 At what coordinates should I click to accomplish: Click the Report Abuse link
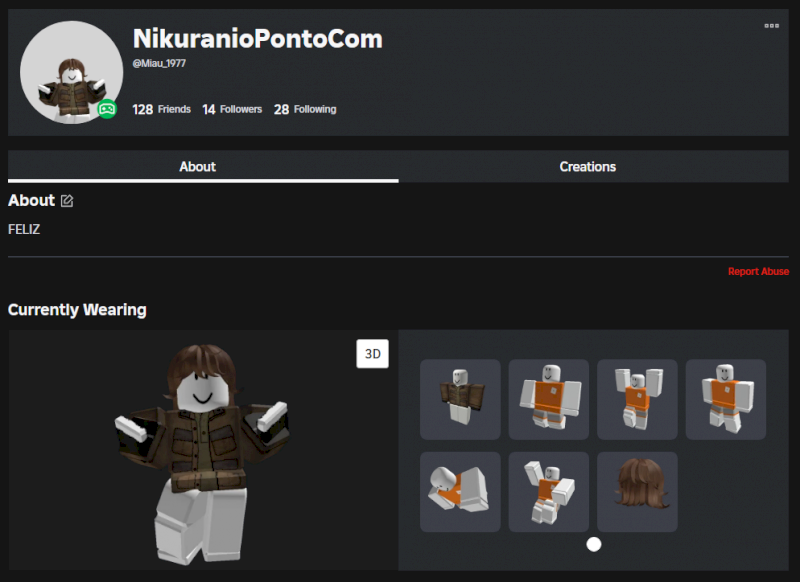click(758, 271)
